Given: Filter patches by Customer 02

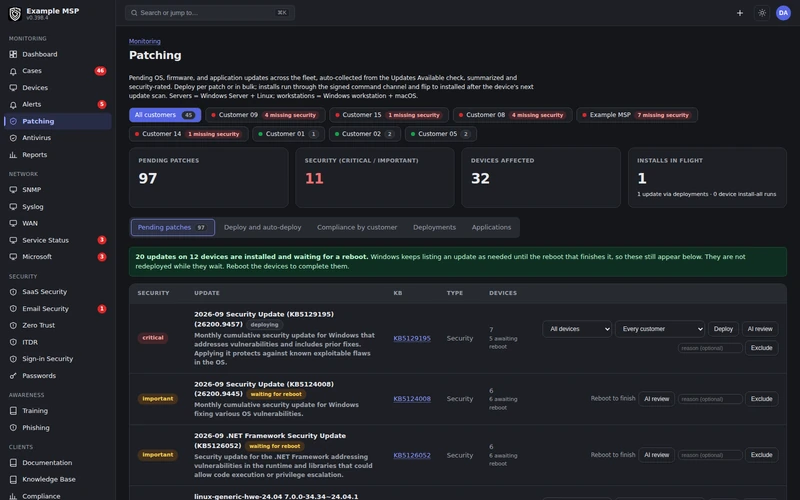Looking at the screenshot, I should pyautogui.click(x=364, y=134).
